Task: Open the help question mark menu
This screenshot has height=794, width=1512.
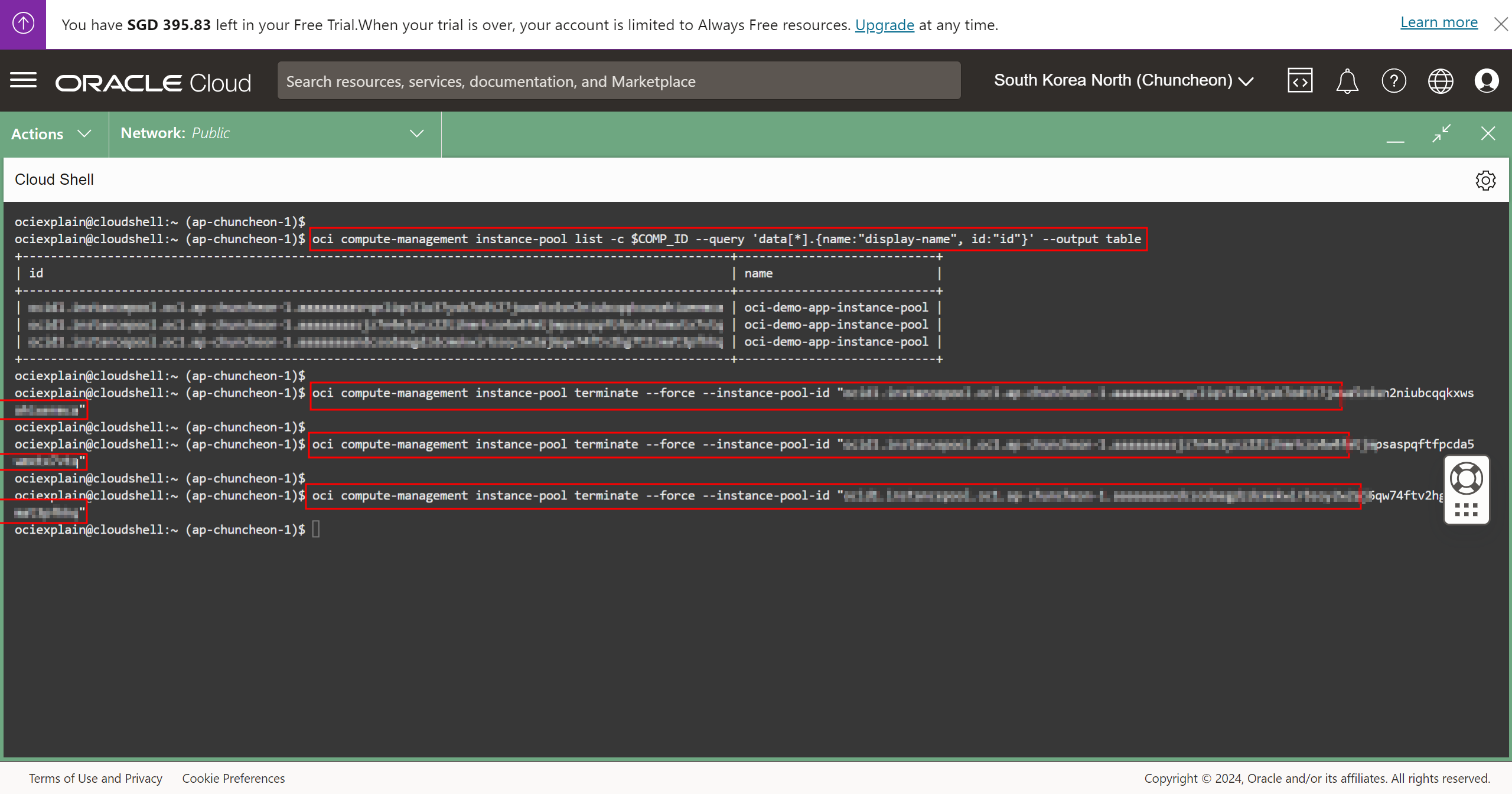Action: point(1394,81)
